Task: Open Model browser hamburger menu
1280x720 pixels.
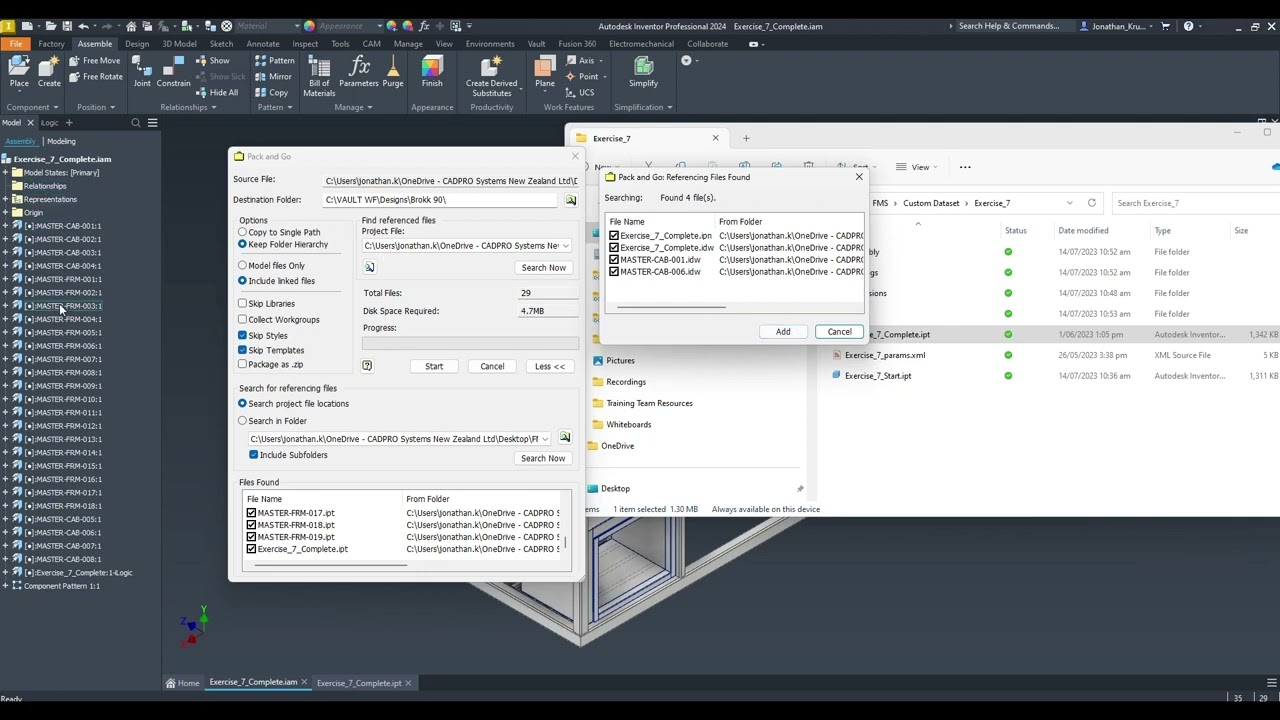Action: tap(153, 123)
